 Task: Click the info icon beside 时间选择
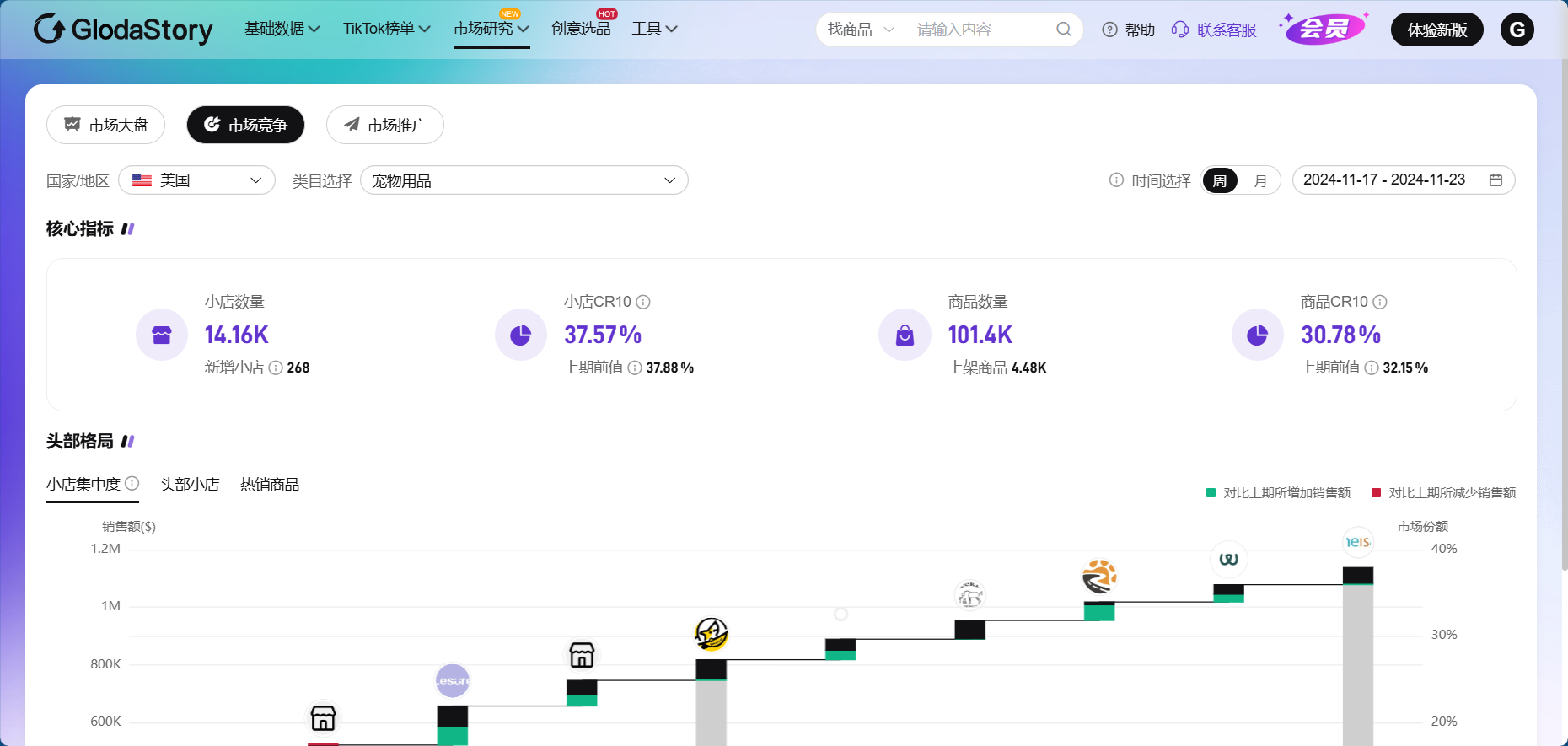coord(1116,180)
